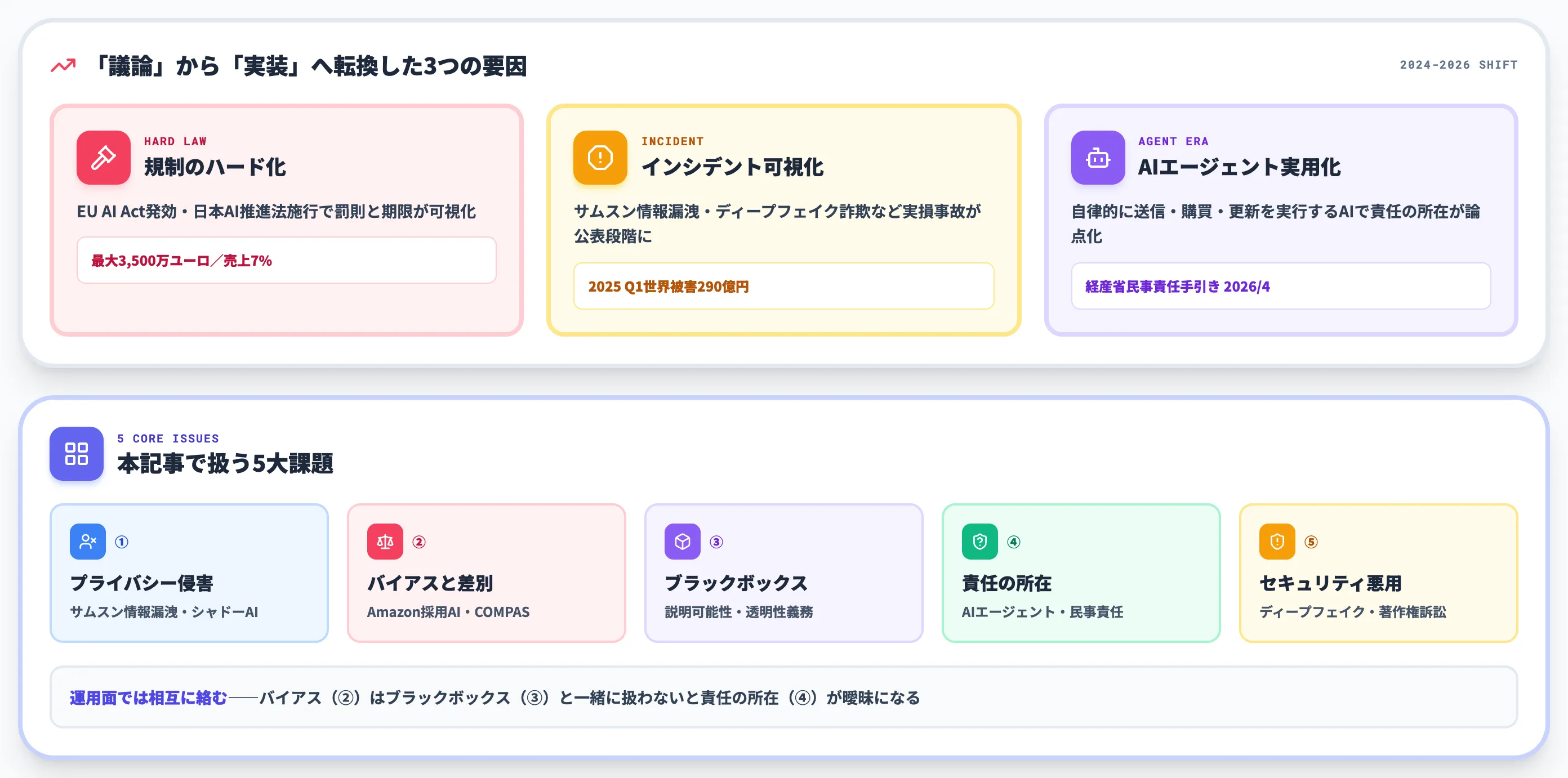Select the 最大3,500万ユーロ／売上7% box
The height and width of the screenshot is (778, 1568).
click(287, 260)
